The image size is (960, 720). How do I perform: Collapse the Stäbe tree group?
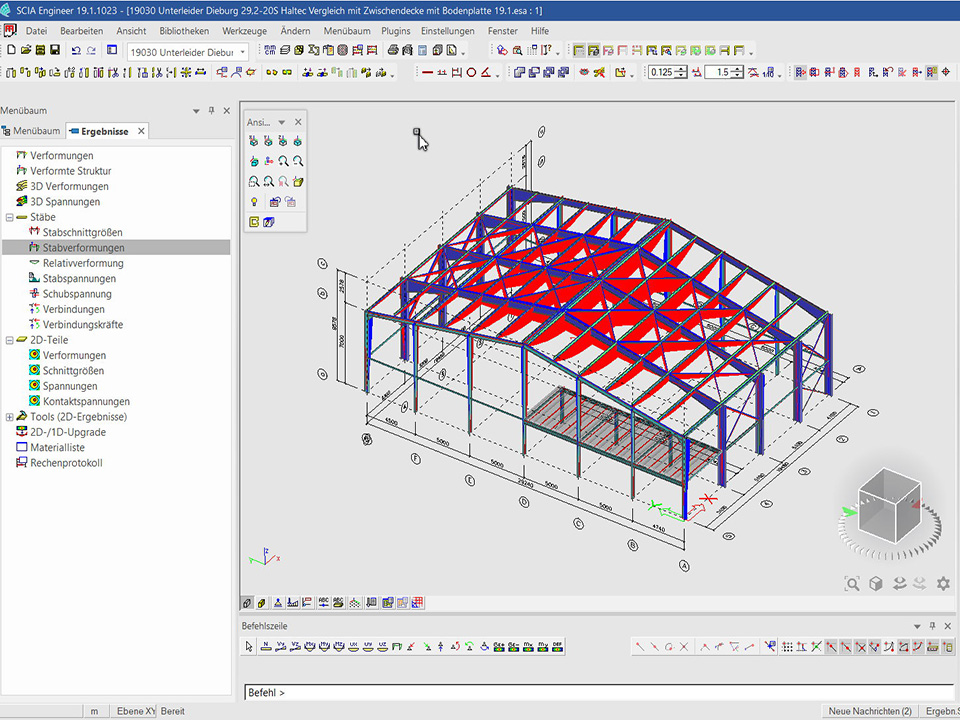coord(9,217)
